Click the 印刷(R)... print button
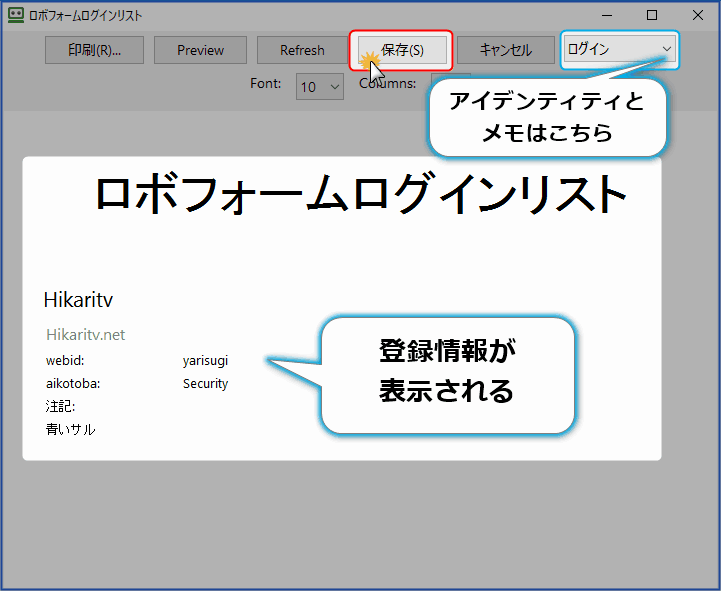The width and height of the screenshot is (721, 591). [x=94, y=50]
